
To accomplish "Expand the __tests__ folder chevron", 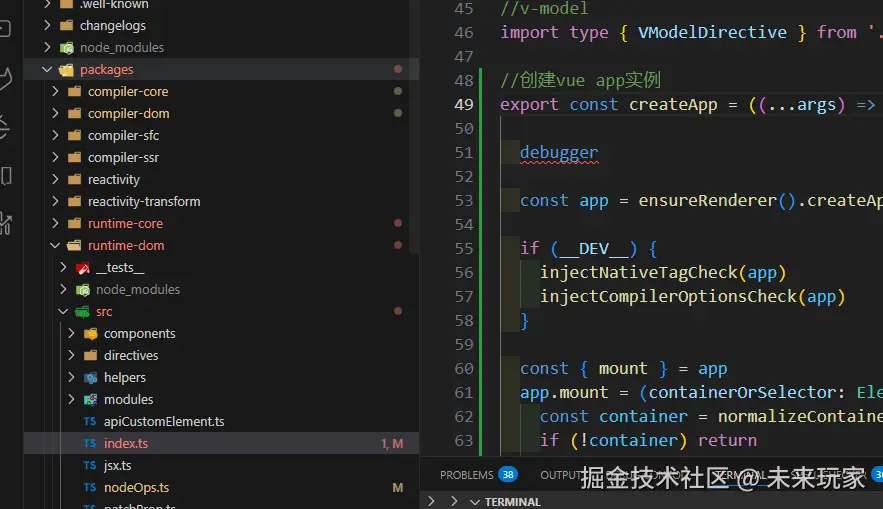I will [x=63, y=267].
